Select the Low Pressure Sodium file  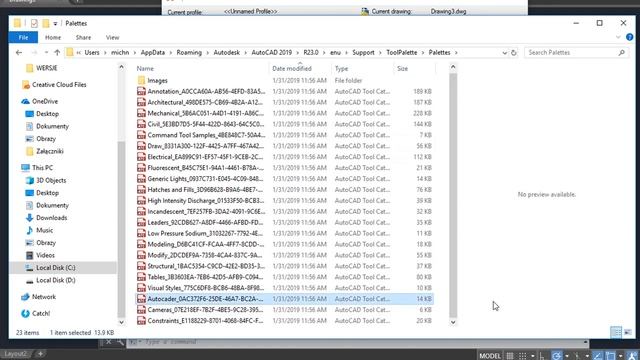tap(284, 233)
